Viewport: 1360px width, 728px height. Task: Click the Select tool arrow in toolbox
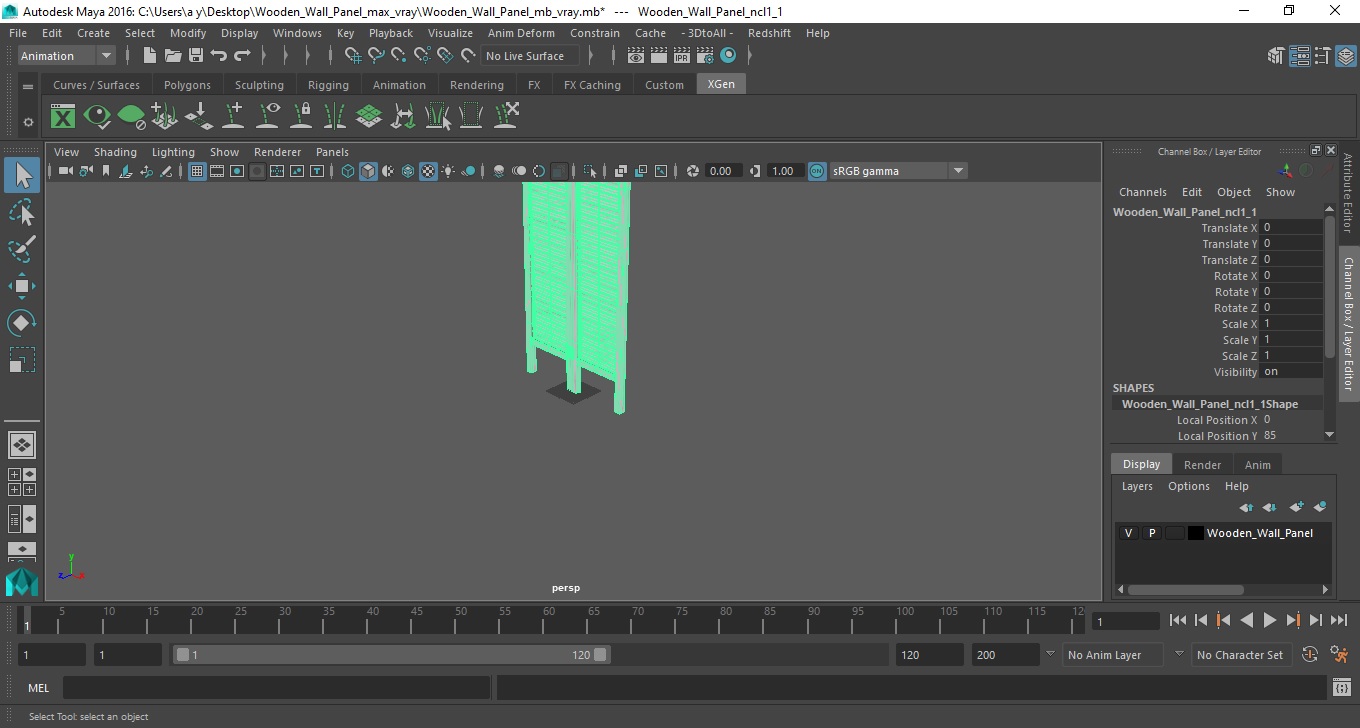pyautogui.click(x=22, y=175)
